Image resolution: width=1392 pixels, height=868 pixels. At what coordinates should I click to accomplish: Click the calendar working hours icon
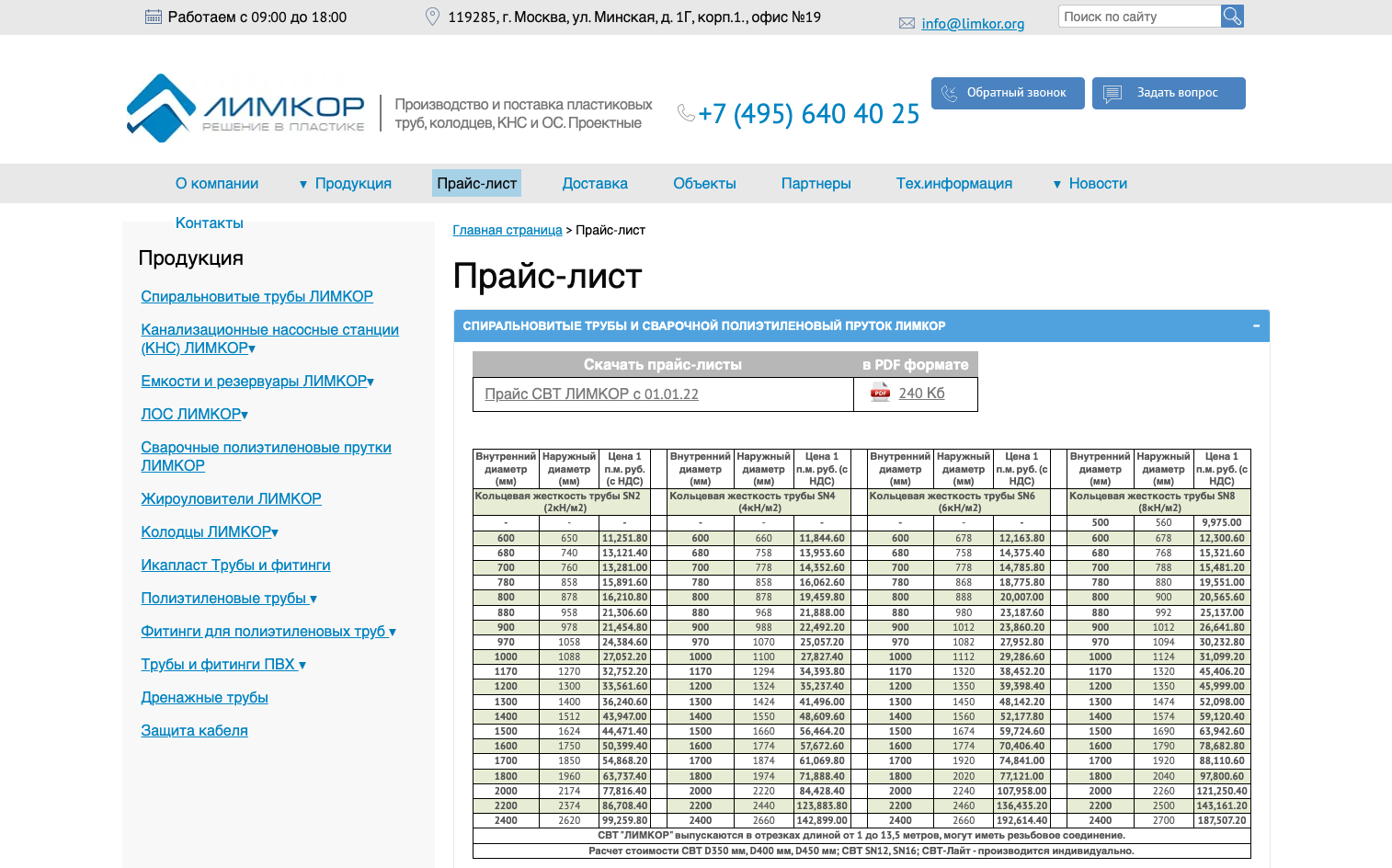coord(154,17)
